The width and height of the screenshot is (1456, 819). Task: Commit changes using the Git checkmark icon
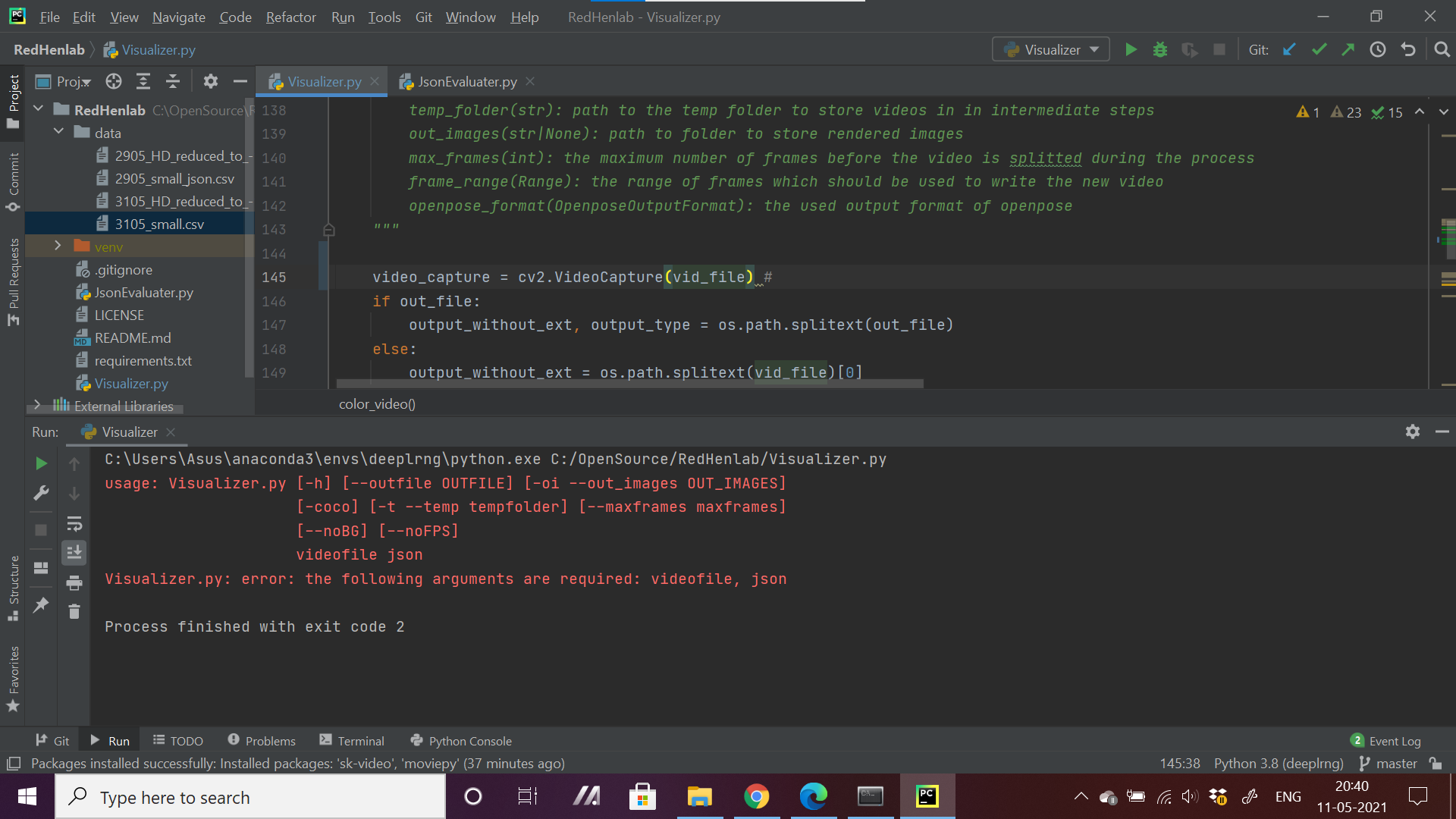(1319, 50)
